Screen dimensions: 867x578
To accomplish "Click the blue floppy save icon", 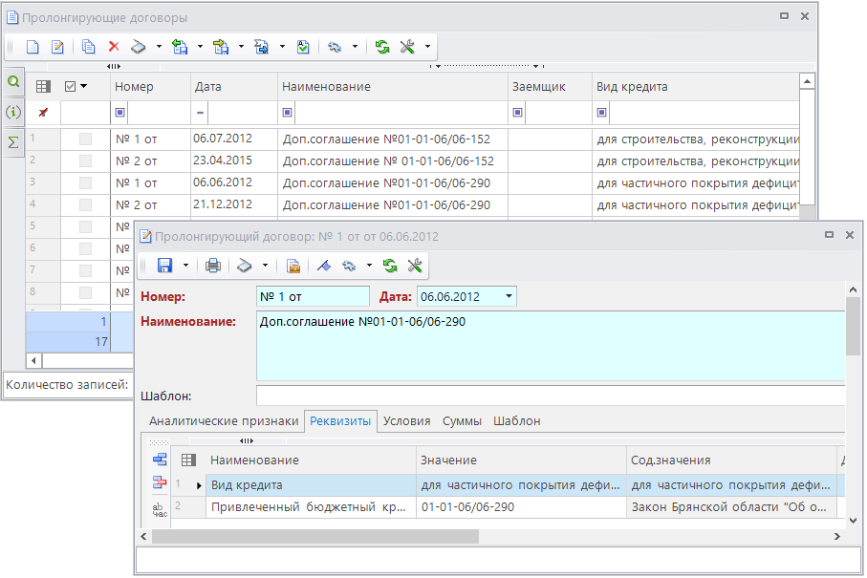I will [x=165, y=266].
